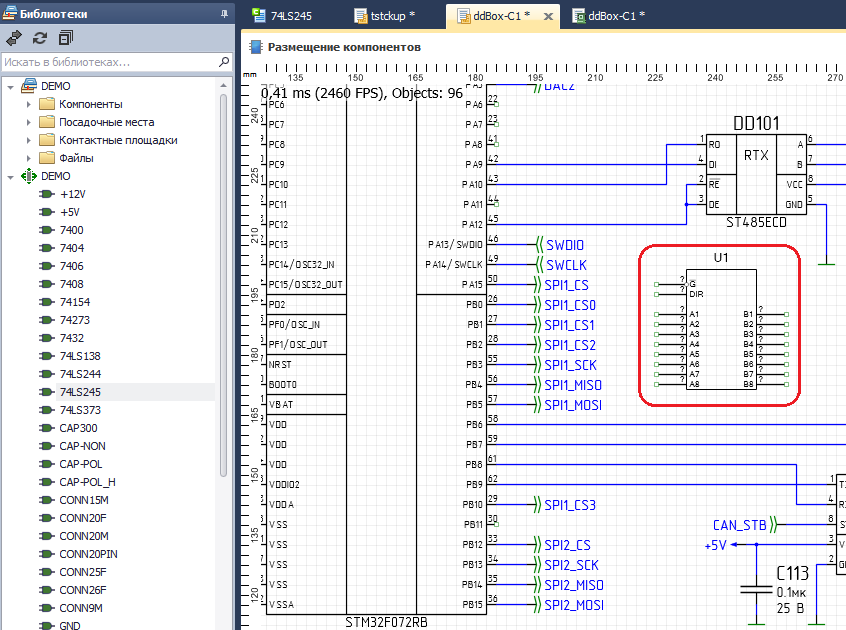Expand the Посадочные места folder
Viewport: 846px width, 630px height.
click(29, 123)
